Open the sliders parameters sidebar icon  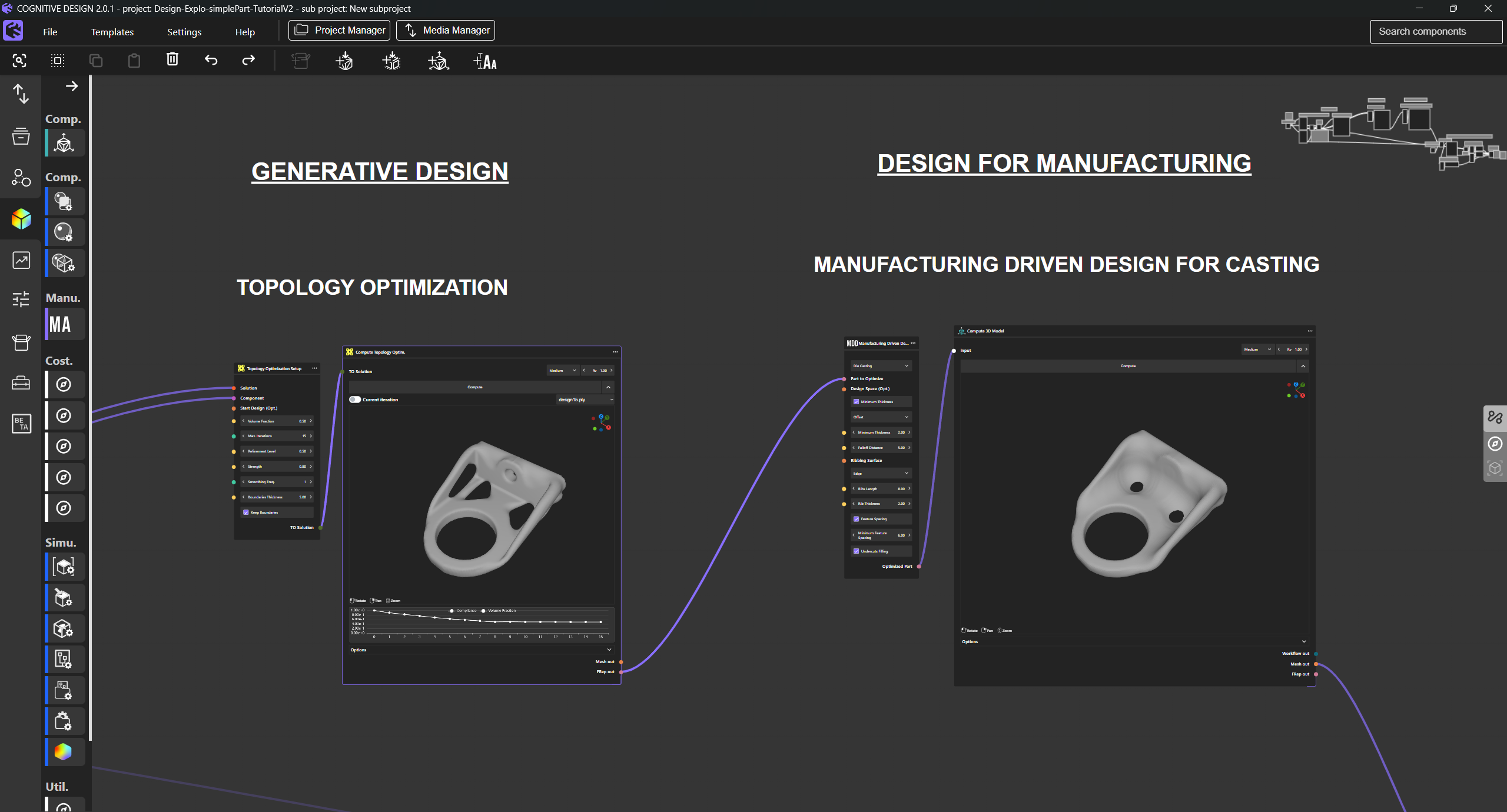tap(21, 299)
